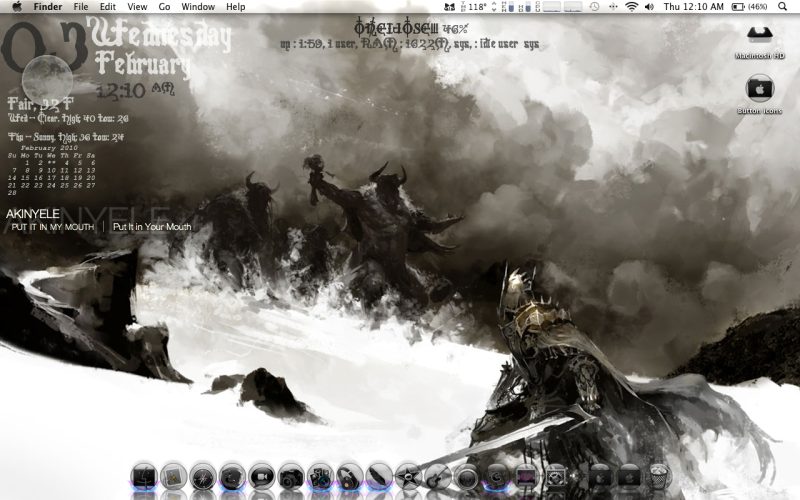Open System Preferences gear dock icon

click(x=556, y=478)
